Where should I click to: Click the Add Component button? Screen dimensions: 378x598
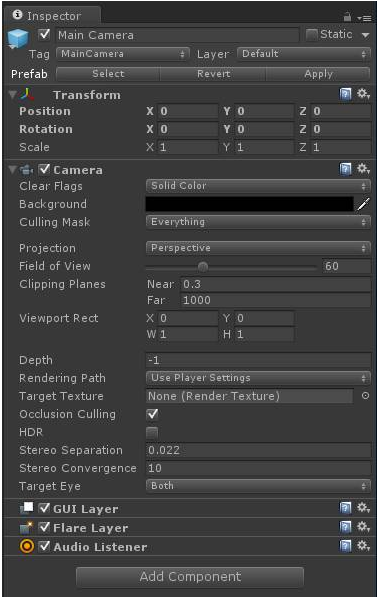190,577
